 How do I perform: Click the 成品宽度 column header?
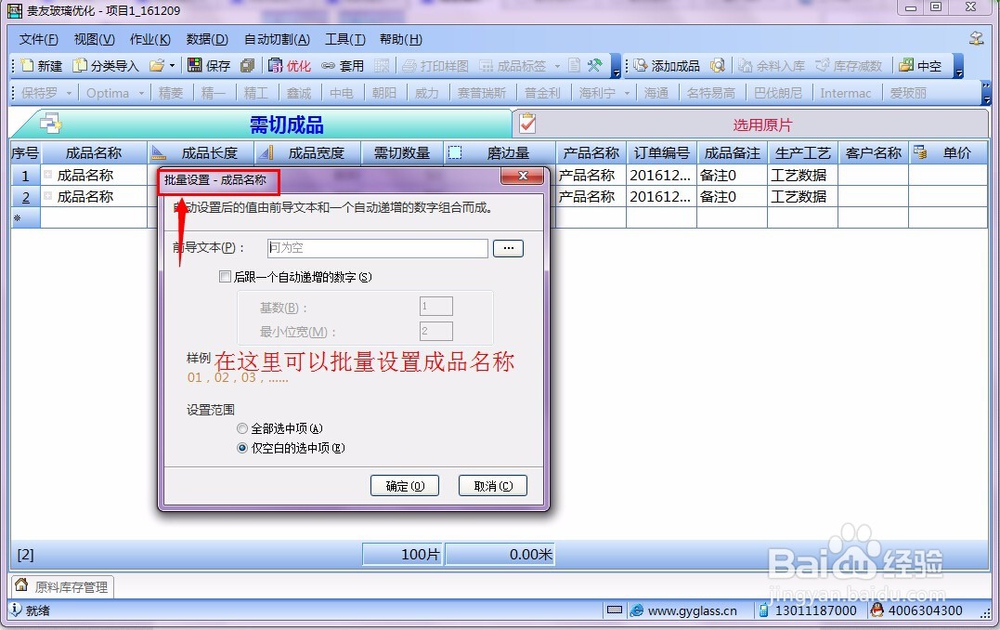[307, 153]
